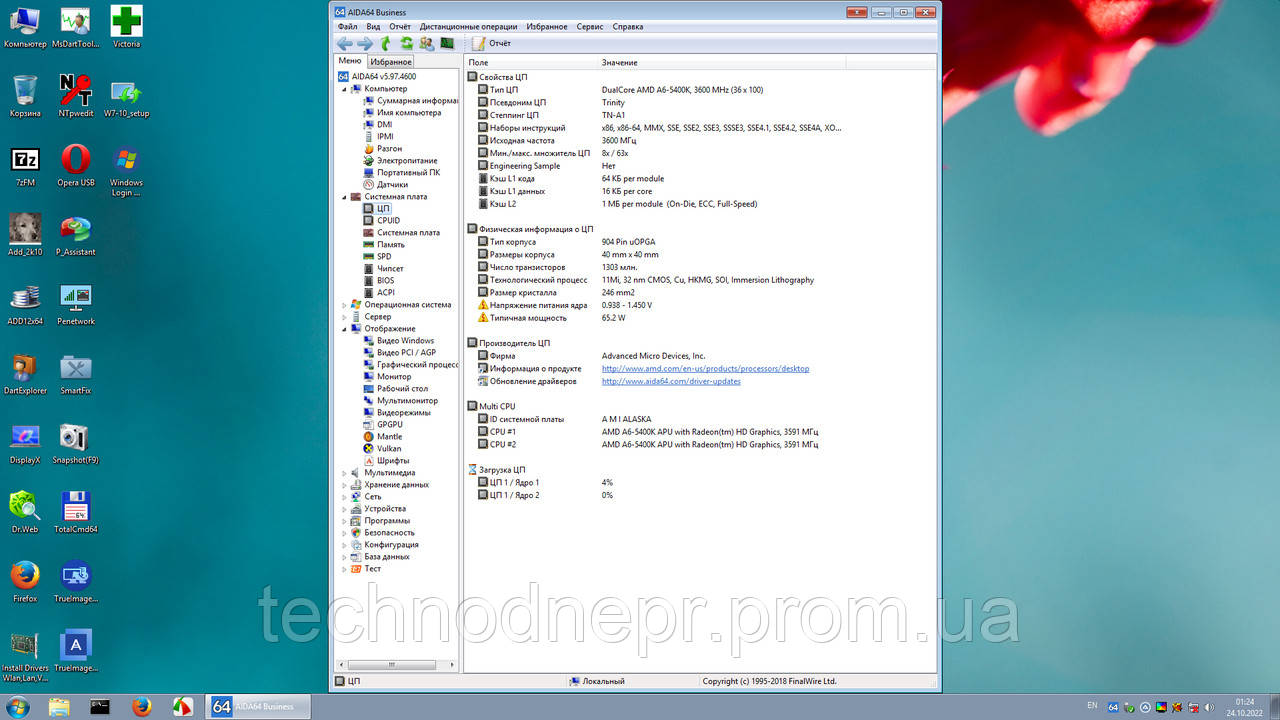Click the green Up arrow toolbar icon
Viewport: 1280px width, 720px height.
[386, 44]
